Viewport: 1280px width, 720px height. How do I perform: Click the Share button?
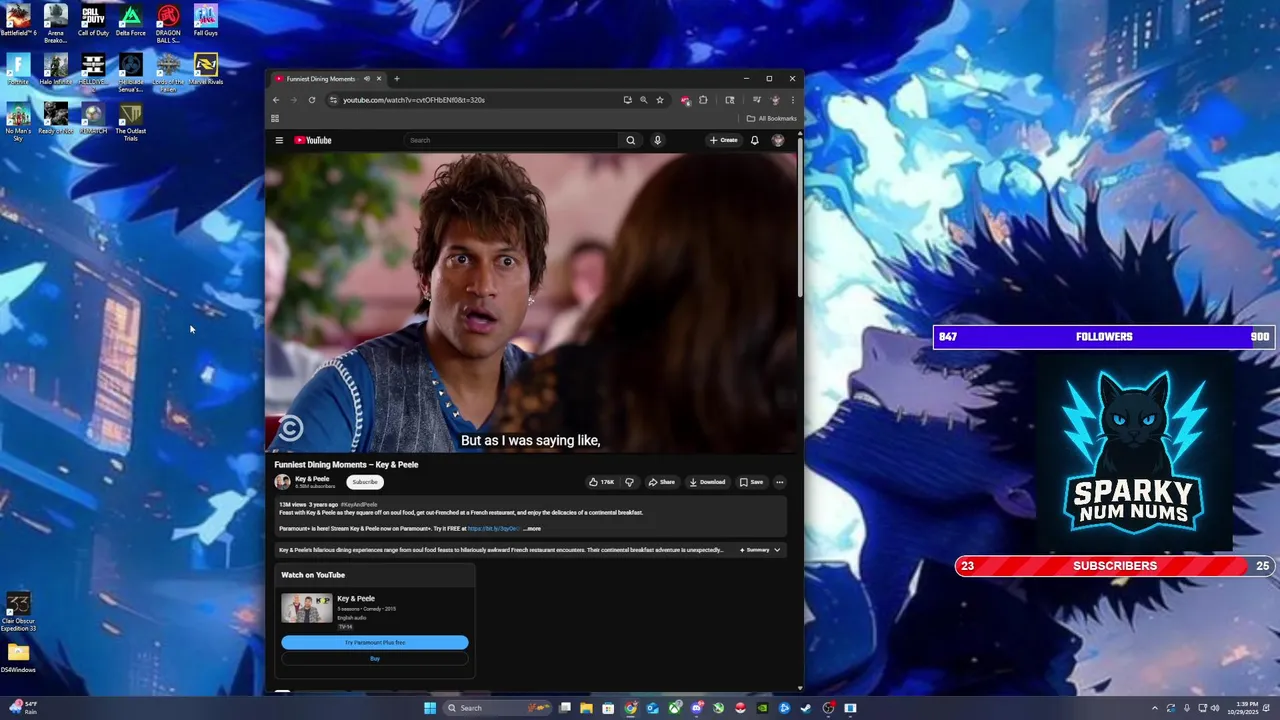(661, 482)
